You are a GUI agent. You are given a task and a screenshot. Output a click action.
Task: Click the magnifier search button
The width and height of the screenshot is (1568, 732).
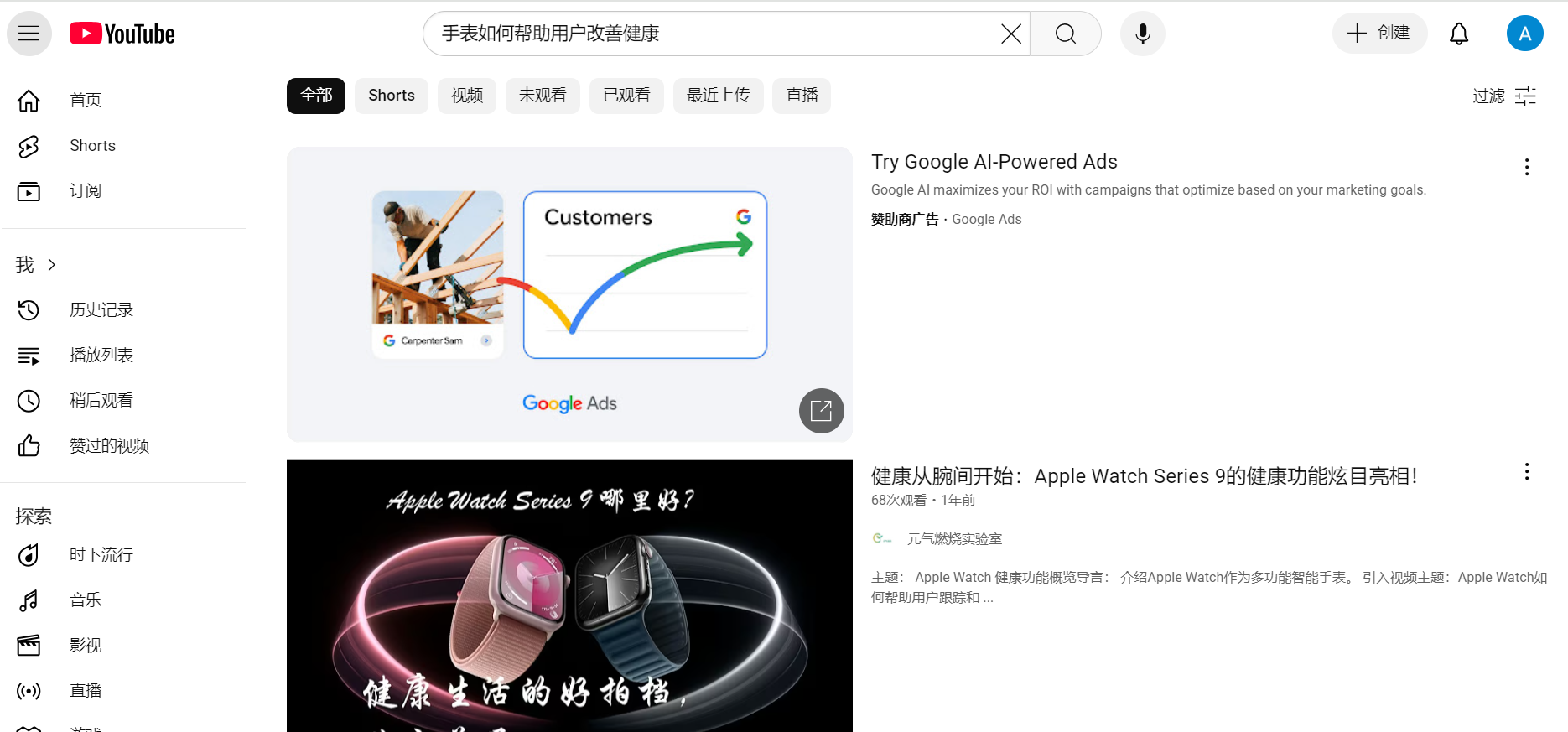pos(1065,34)
